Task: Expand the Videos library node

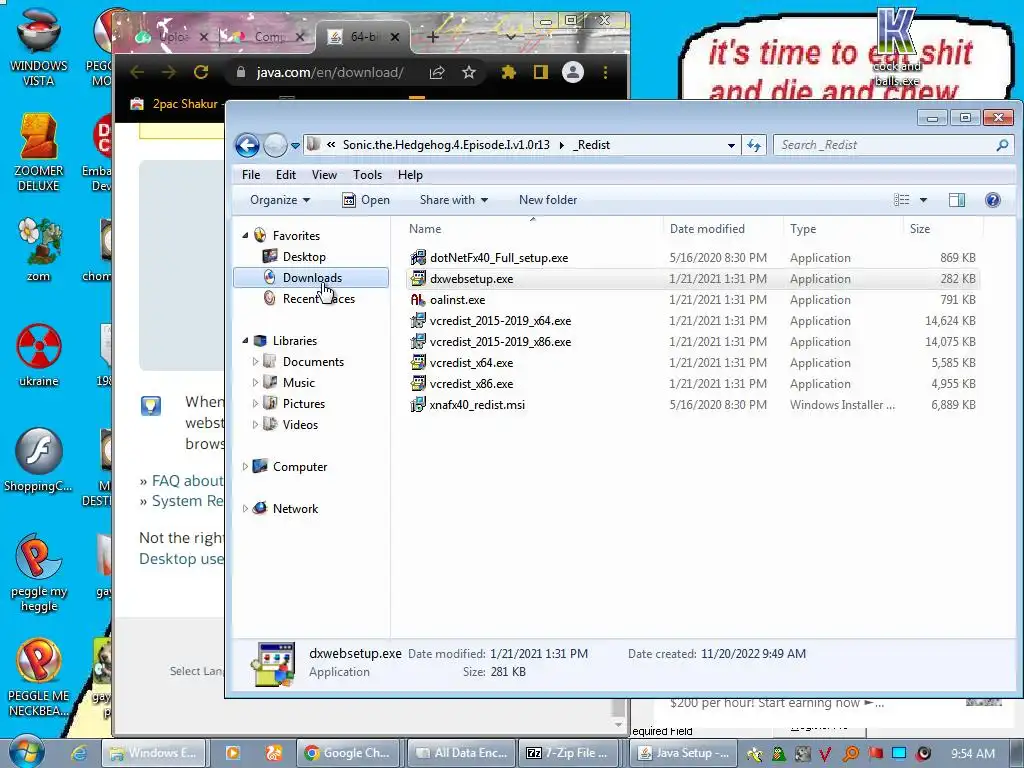Action: (x=255, y=424)
